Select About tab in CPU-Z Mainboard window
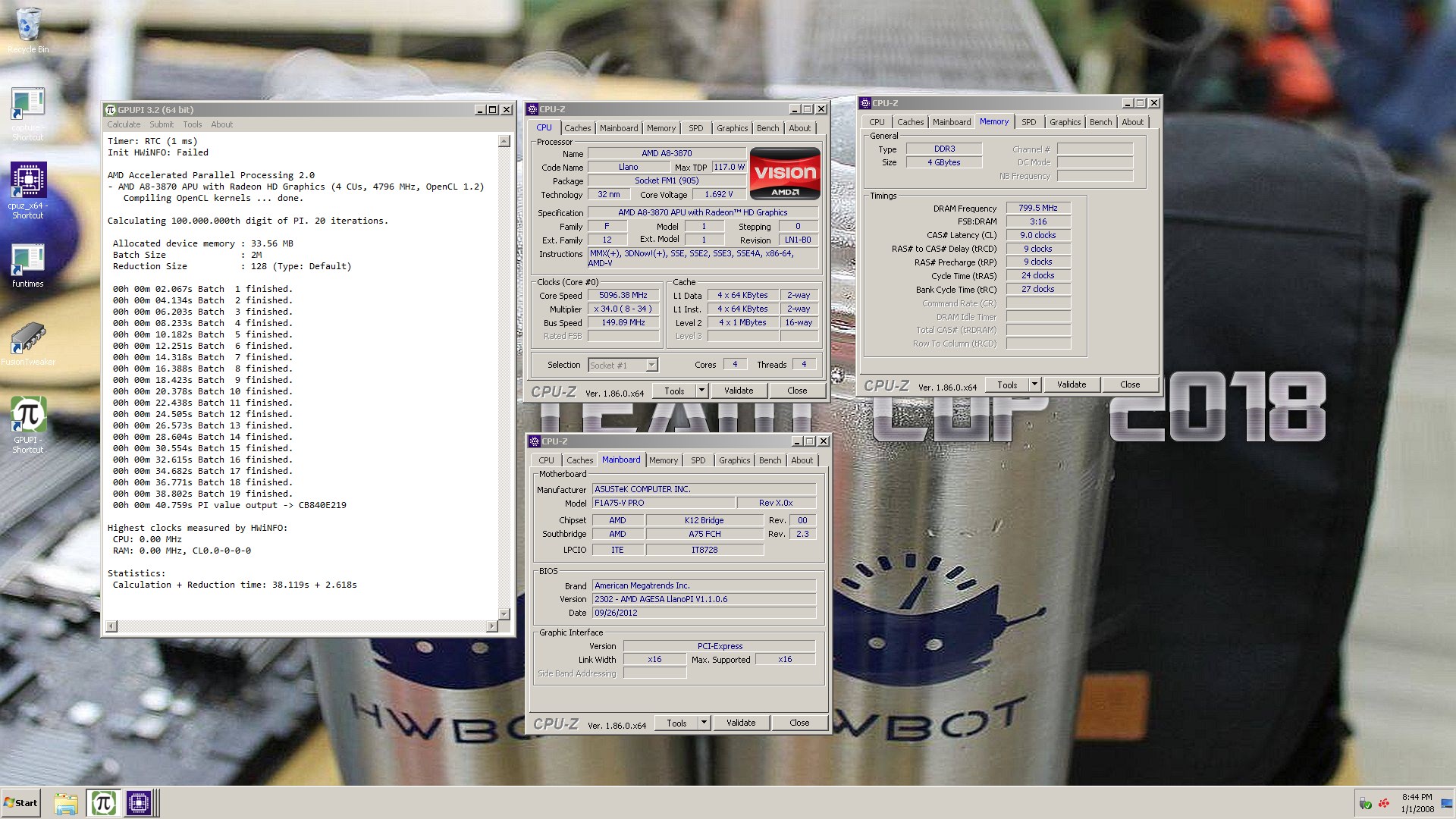Screen dimensions: 1456x819 [x=802, y=460]
